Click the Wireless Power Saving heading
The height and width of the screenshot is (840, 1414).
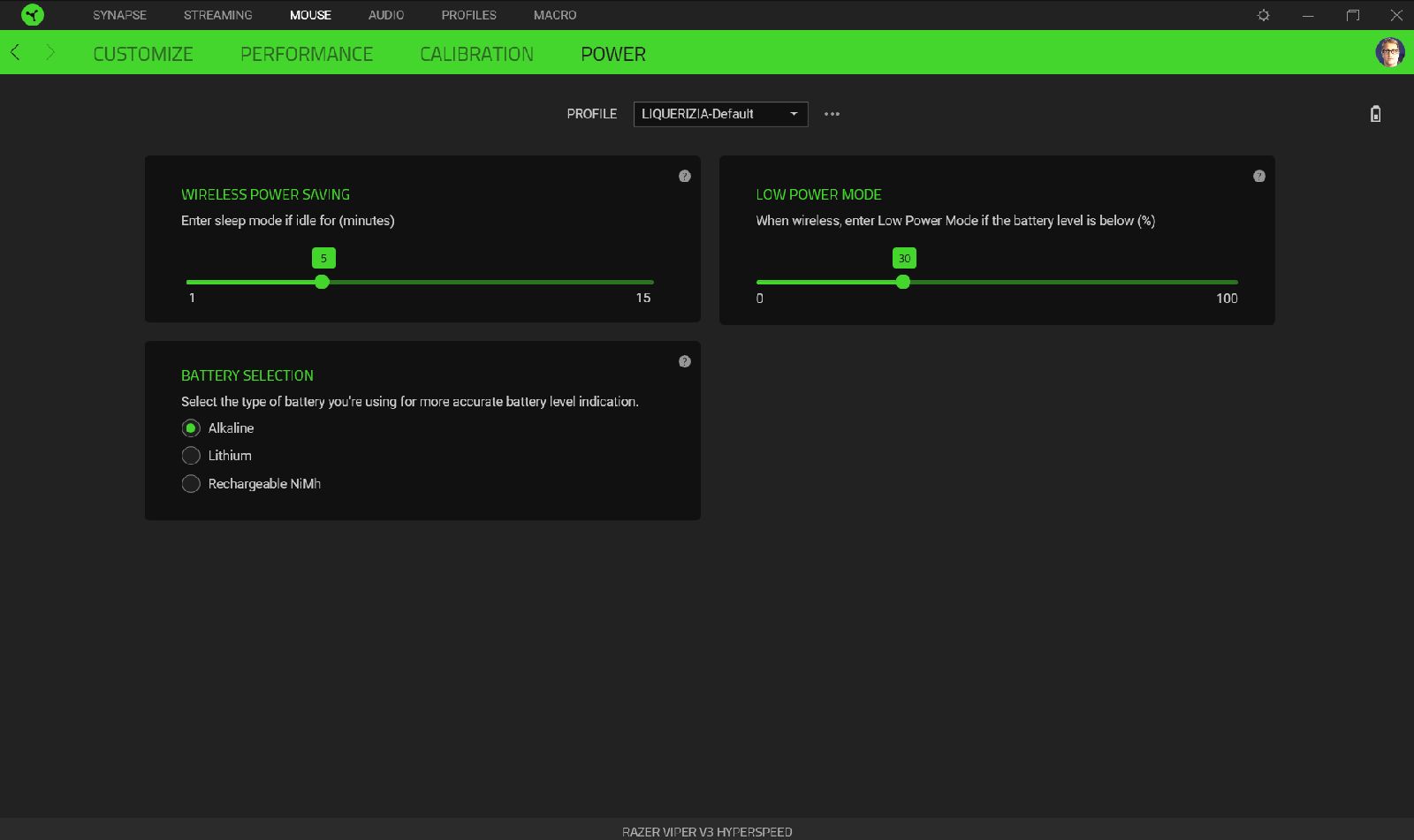pyautogui.click(x=265, y=194)
